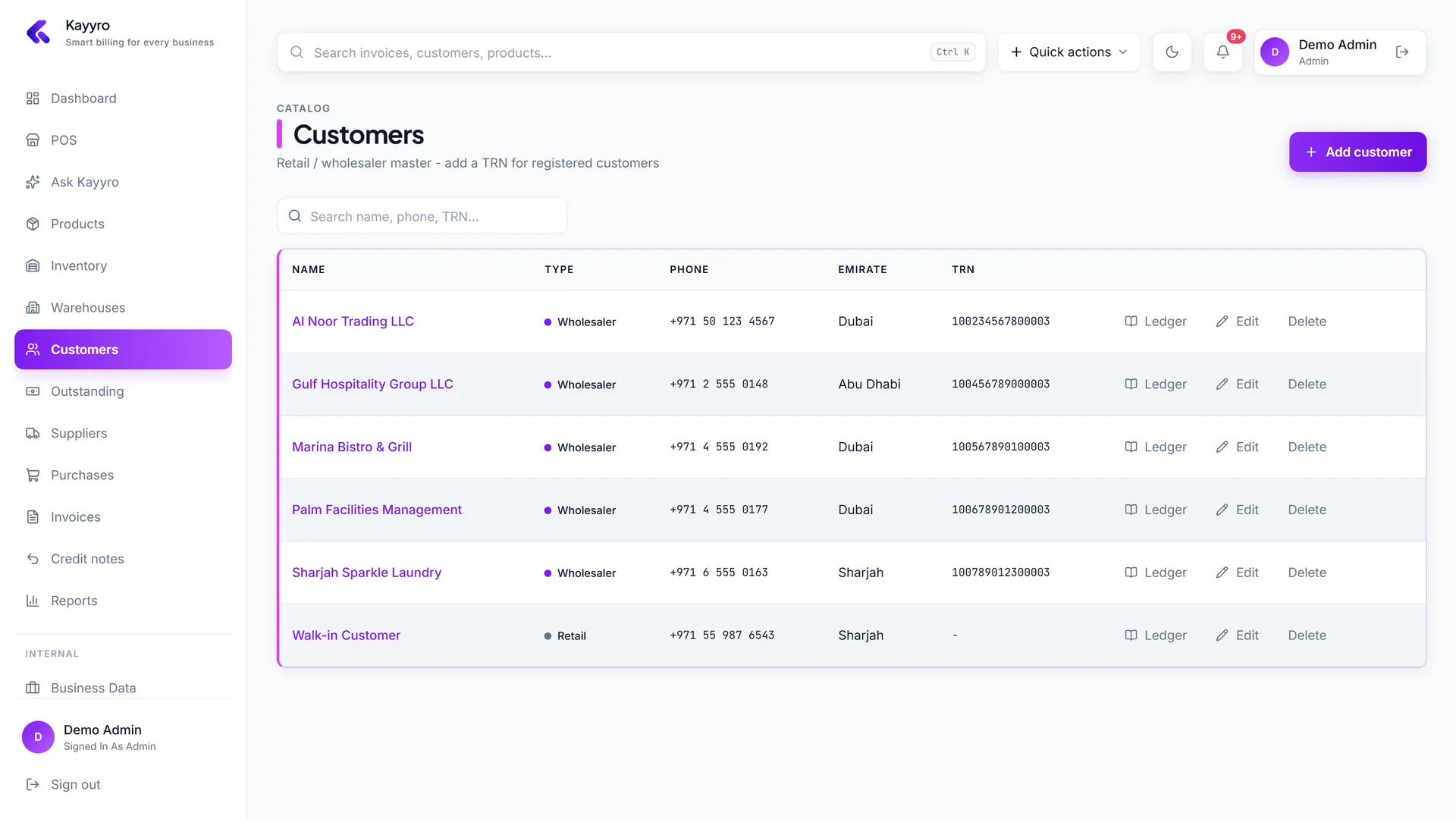Screen dimensions: 1456x819
Task: Delete Marina Bistro & Grill
Action: [x=1307, y=447]
